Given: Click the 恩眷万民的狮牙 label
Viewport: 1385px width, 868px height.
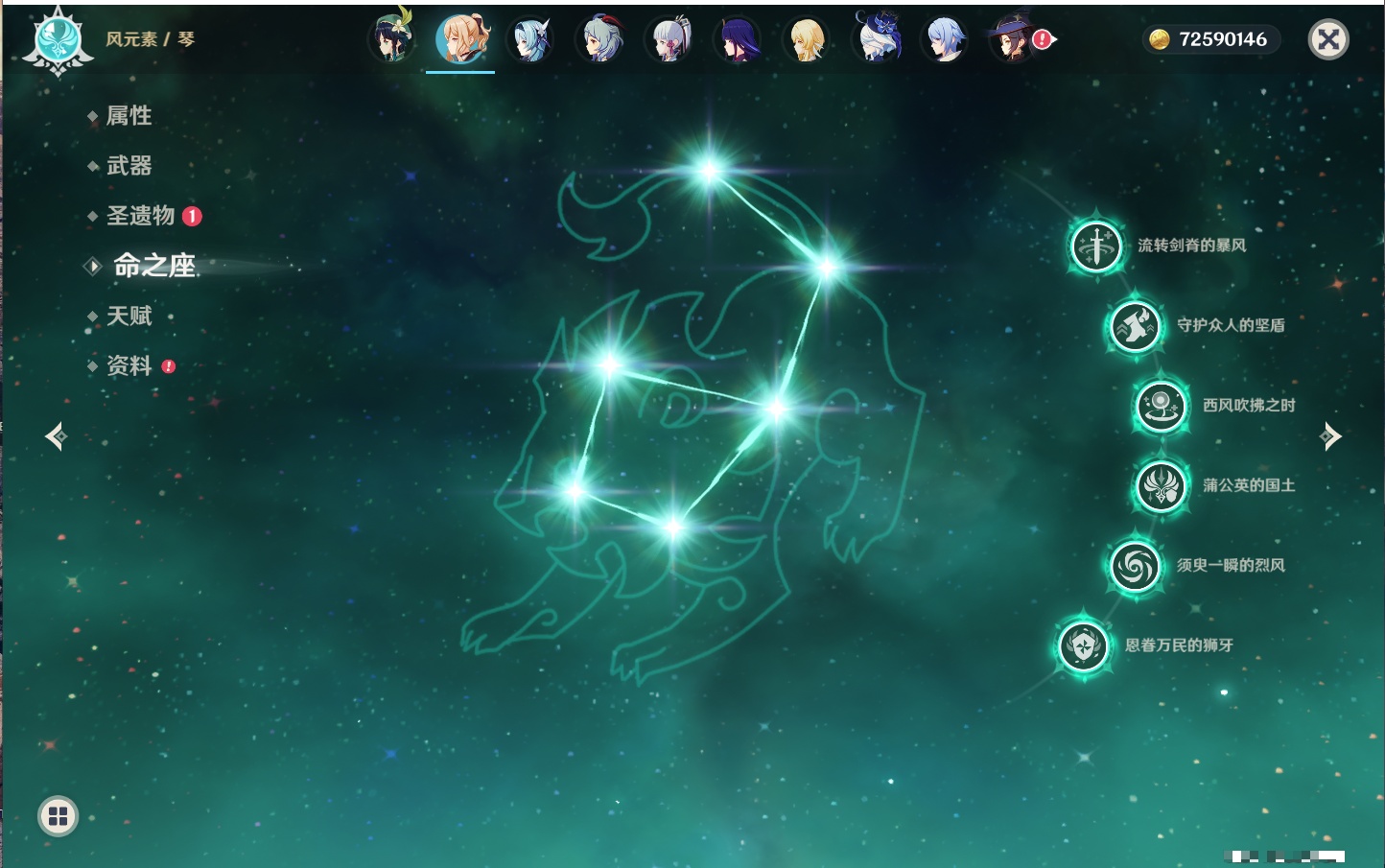Looking at the screenshot, I should tap(1179, 645).
